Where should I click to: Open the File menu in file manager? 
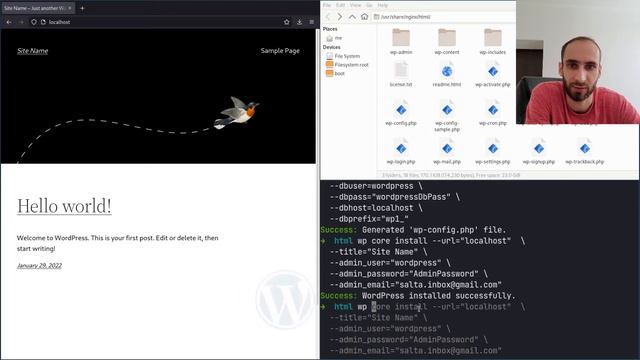pyautogui.click(x=327, y=5)
